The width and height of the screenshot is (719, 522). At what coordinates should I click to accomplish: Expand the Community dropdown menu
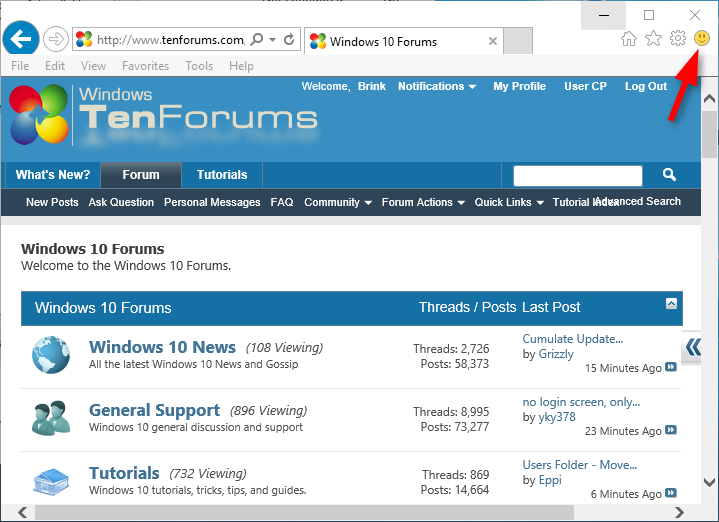(x=337, y=202)
